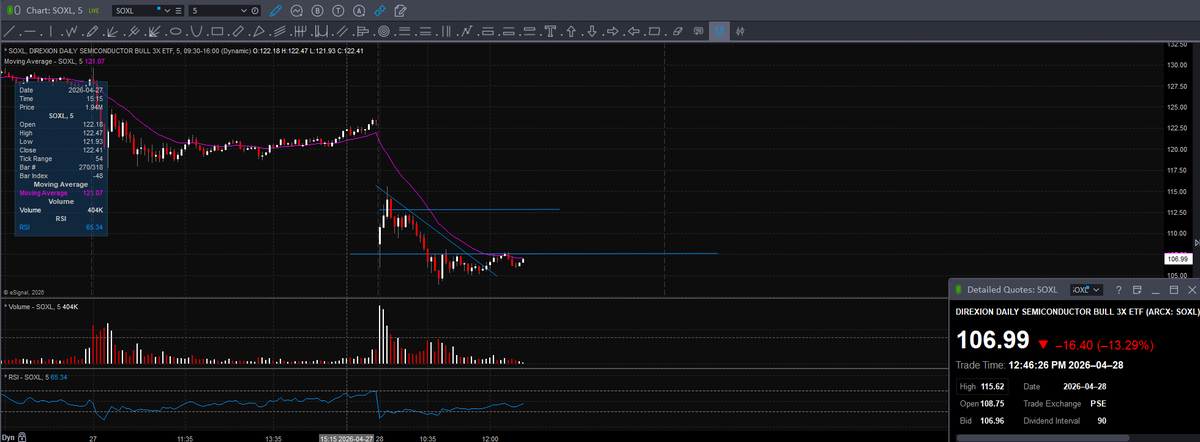Select the trend line drawing tool
Viewport: 1200px width, 442px height.
[10, 31]
